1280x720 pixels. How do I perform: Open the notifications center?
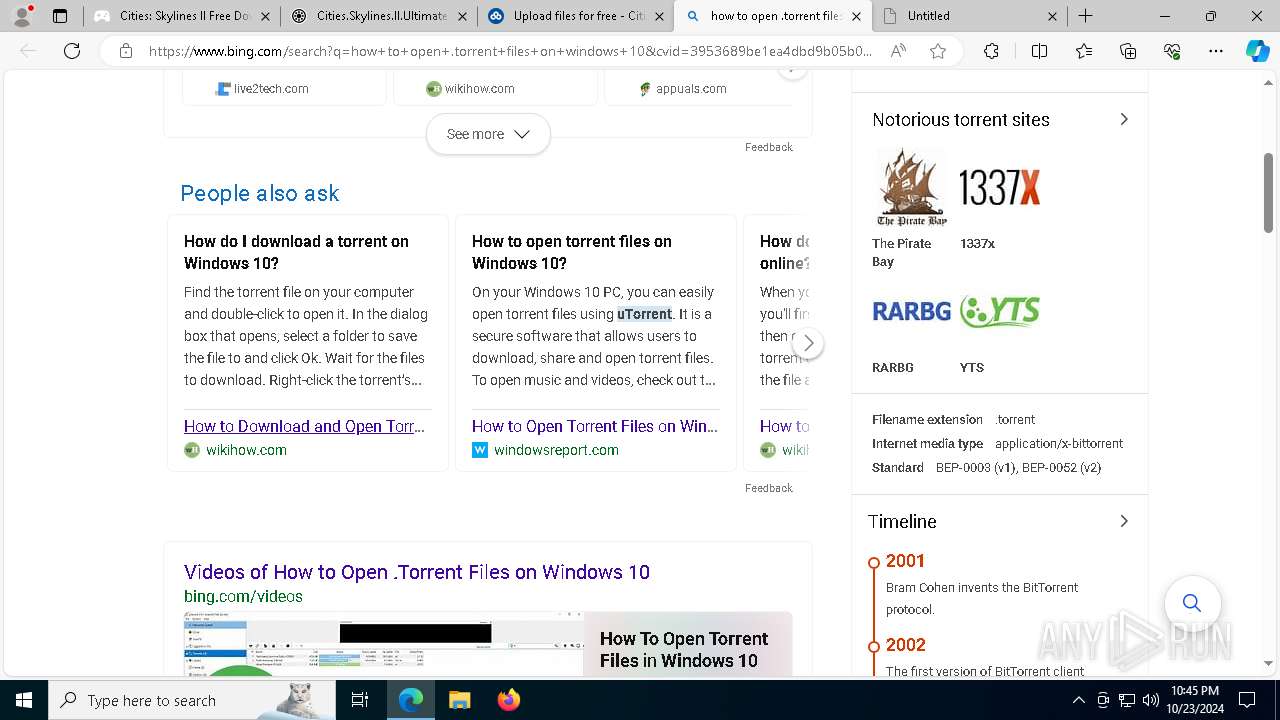point(1247,700)
